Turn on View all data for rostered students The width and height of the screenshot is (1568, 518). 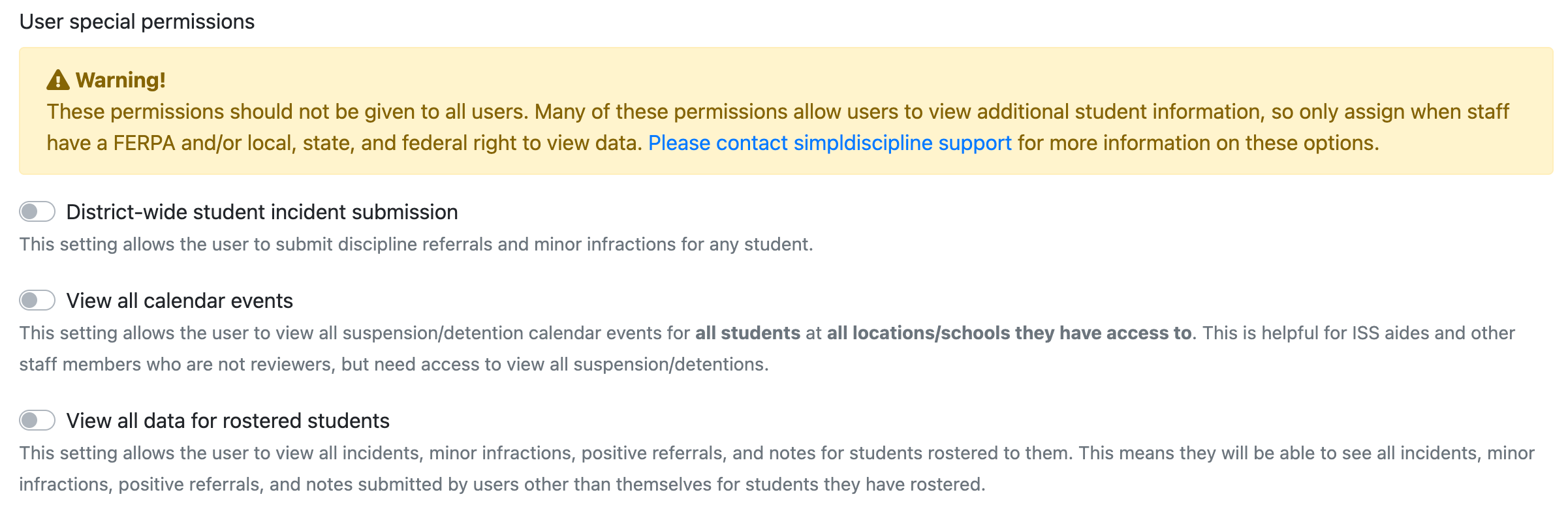[x=37, y=420]
